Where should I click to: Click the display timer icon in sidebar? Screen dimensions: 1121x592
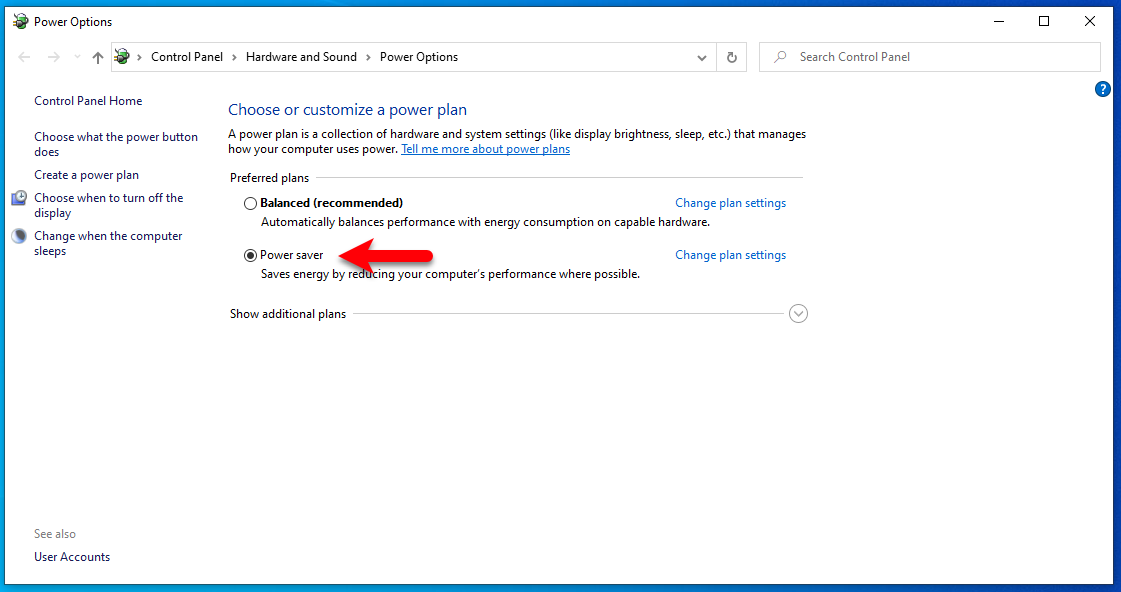tap(20, 198)
